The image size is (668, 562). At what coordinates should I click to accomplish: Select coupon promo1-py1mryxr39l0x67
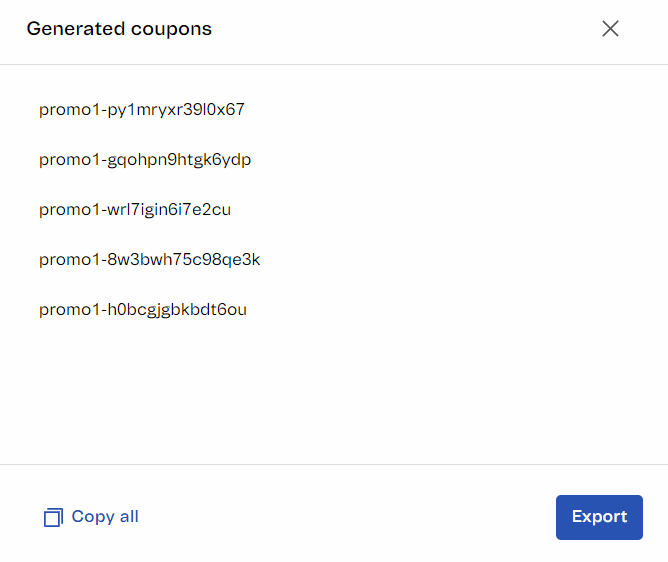coord(142,110)
